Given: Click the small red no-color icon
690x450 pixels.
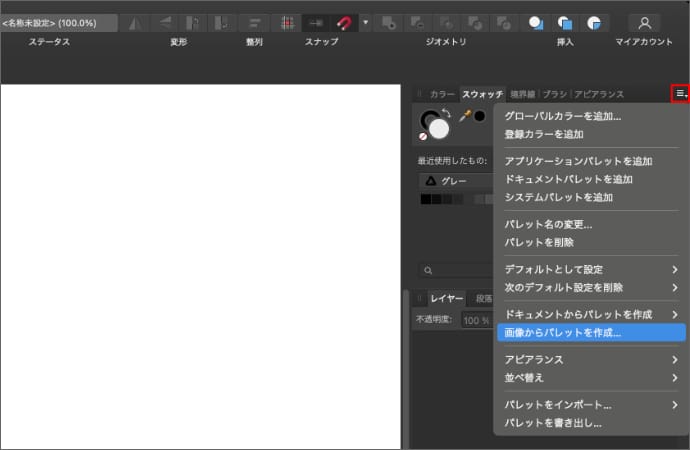Looking at the screenshot, I should 423,136.
